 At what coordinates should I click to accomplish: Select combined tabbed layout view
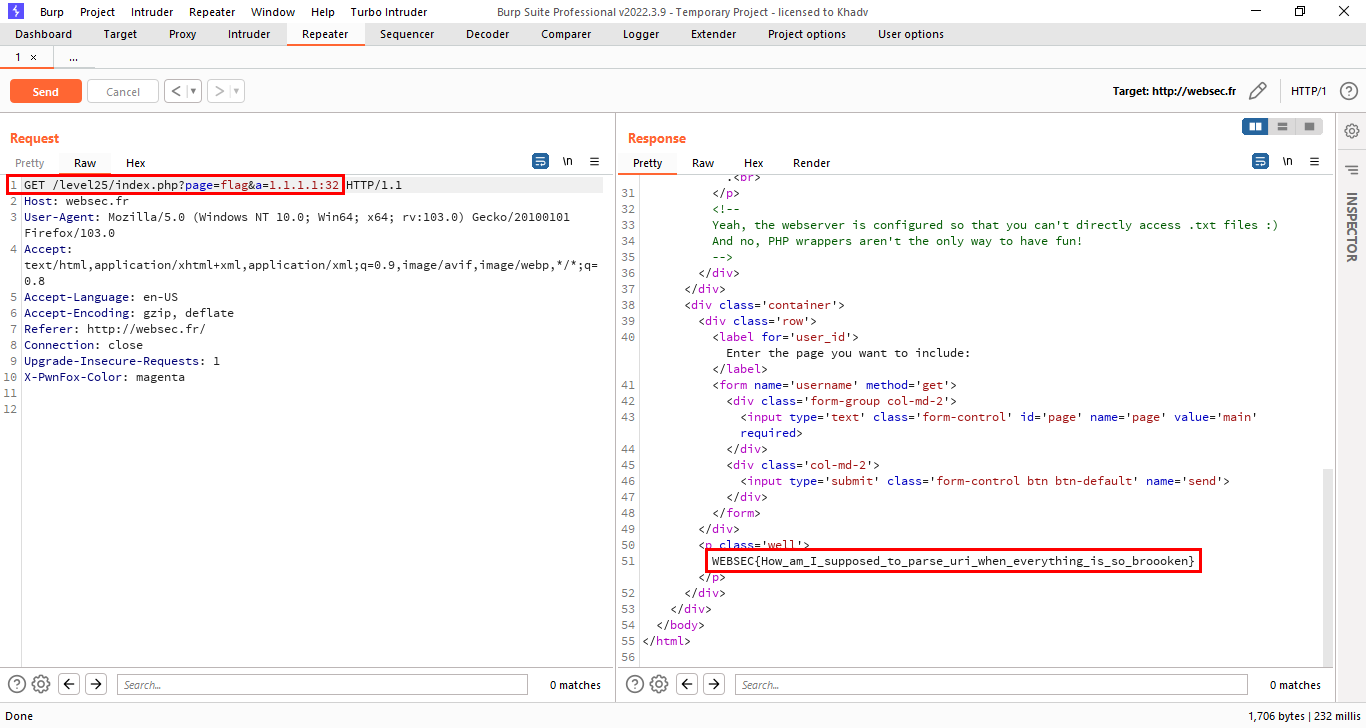point(1307,127)
